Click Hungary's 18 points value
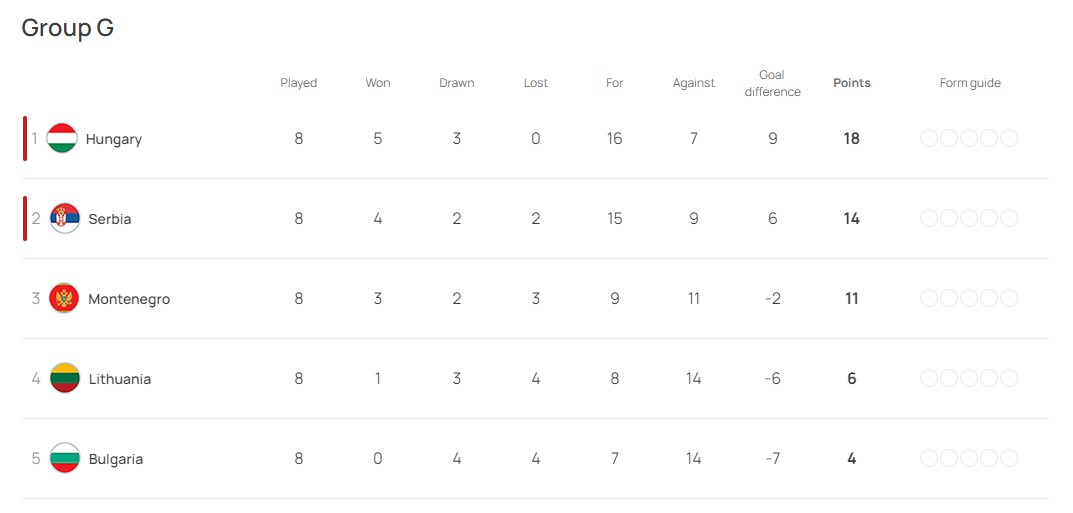This screenshot has width=1073, height=513. [852, 139]
